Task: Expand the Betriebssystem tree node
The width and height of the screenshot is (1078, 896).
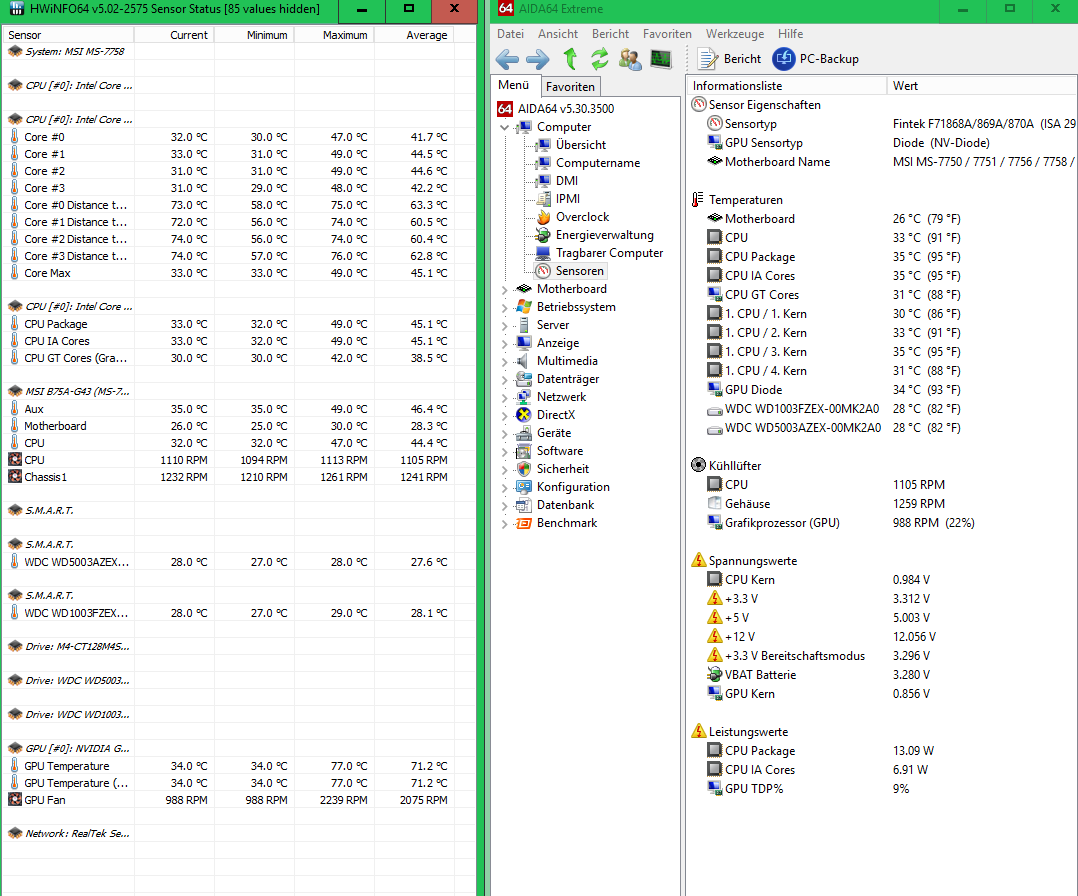Action: (505, 307)
